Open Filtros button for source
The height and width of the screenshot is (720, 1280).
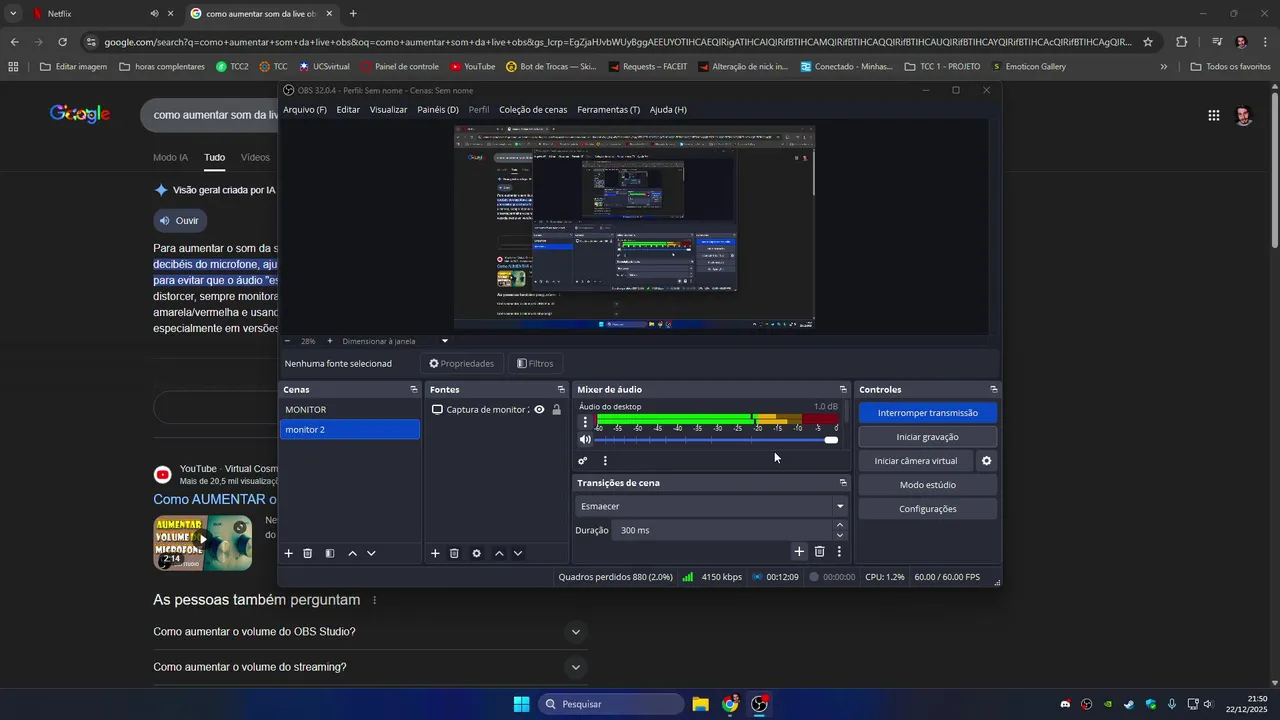point(535,364)
